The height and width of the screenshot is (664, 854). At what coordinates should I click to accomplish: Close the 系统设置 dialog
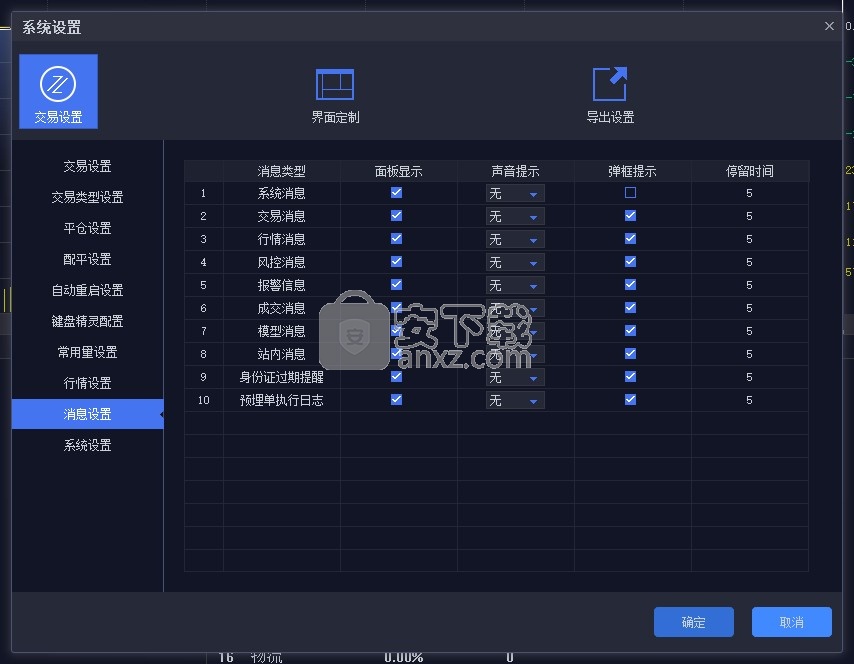(829, 26)
